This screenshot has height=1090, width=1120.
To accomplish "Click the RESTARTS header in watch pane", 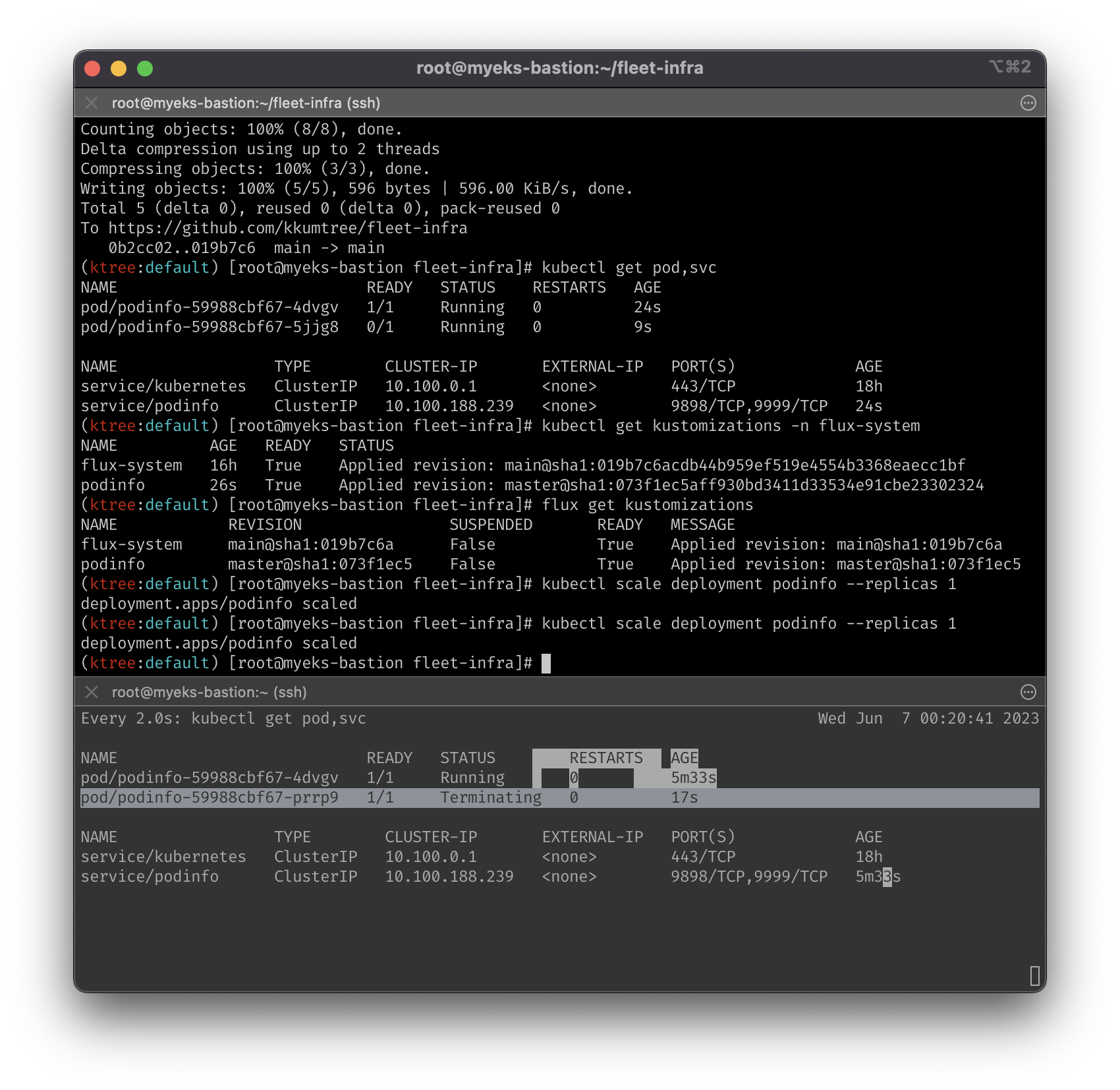I will [606, 758].
